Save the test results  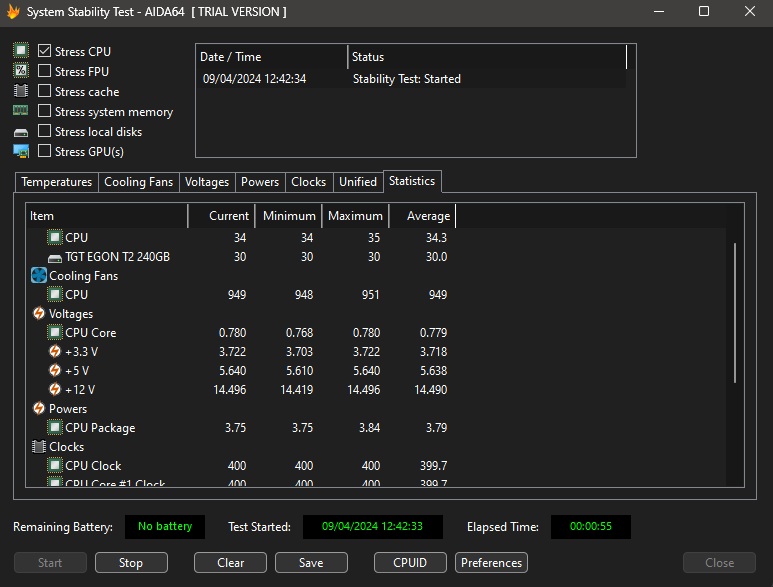pos(311,562)
